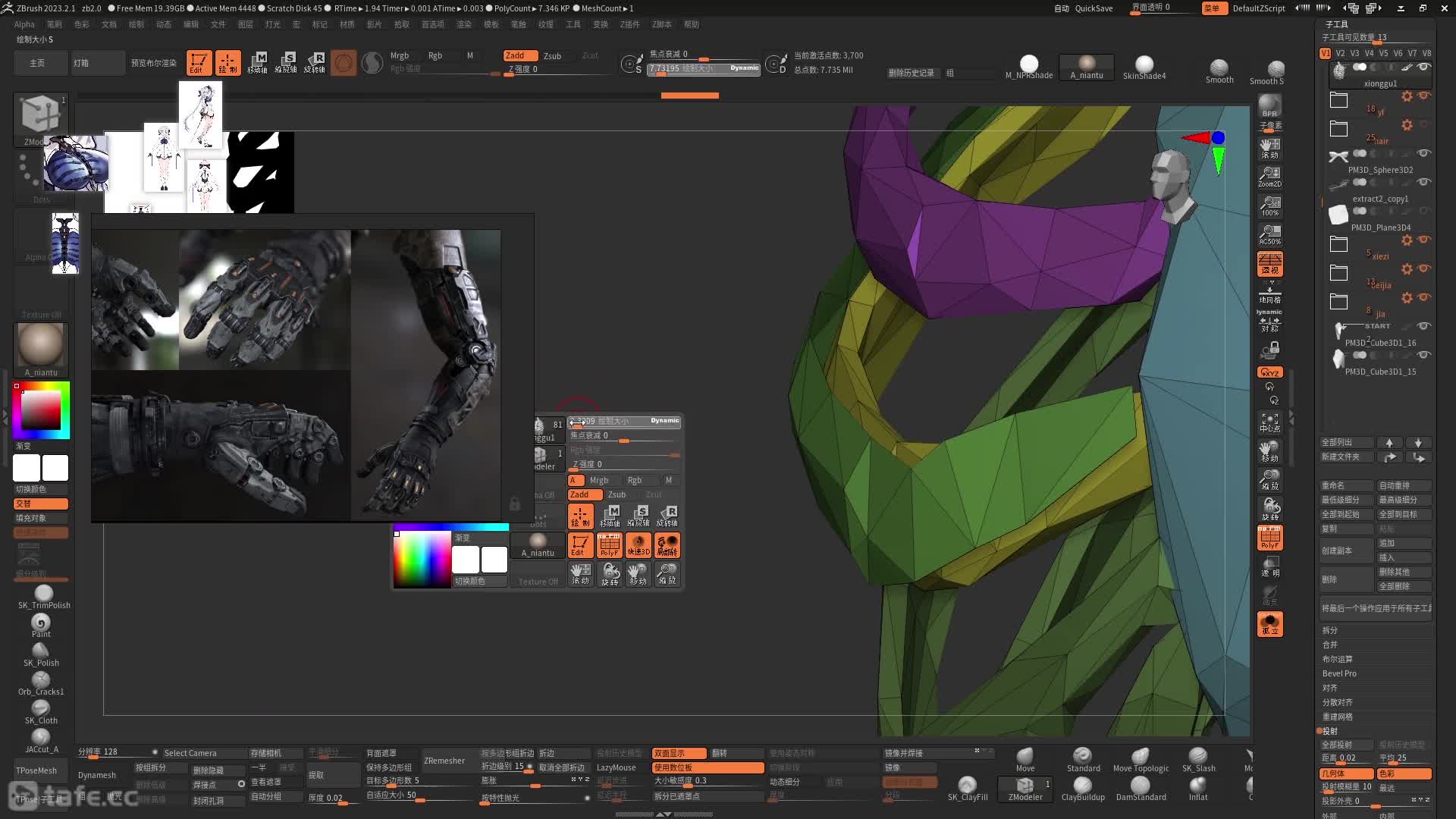Toggle visibility eye of extract2_copy1 subtool
This screenshot has height=819, width=1456.
tap(1424, 182)
